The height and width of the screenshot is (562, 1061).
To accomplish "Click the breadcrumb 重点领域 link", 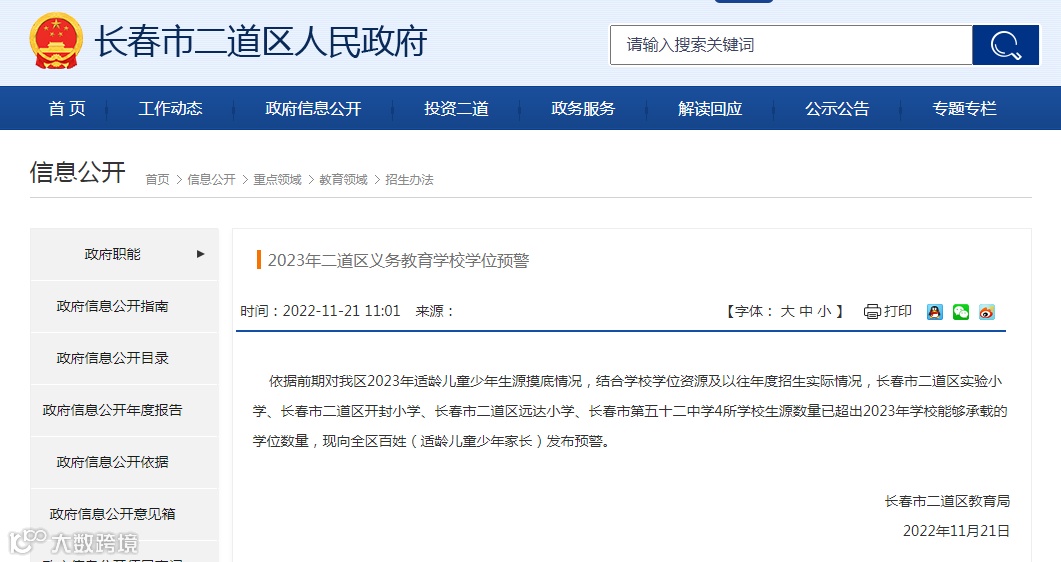I will pyautogui.click(x=277, y=179).
